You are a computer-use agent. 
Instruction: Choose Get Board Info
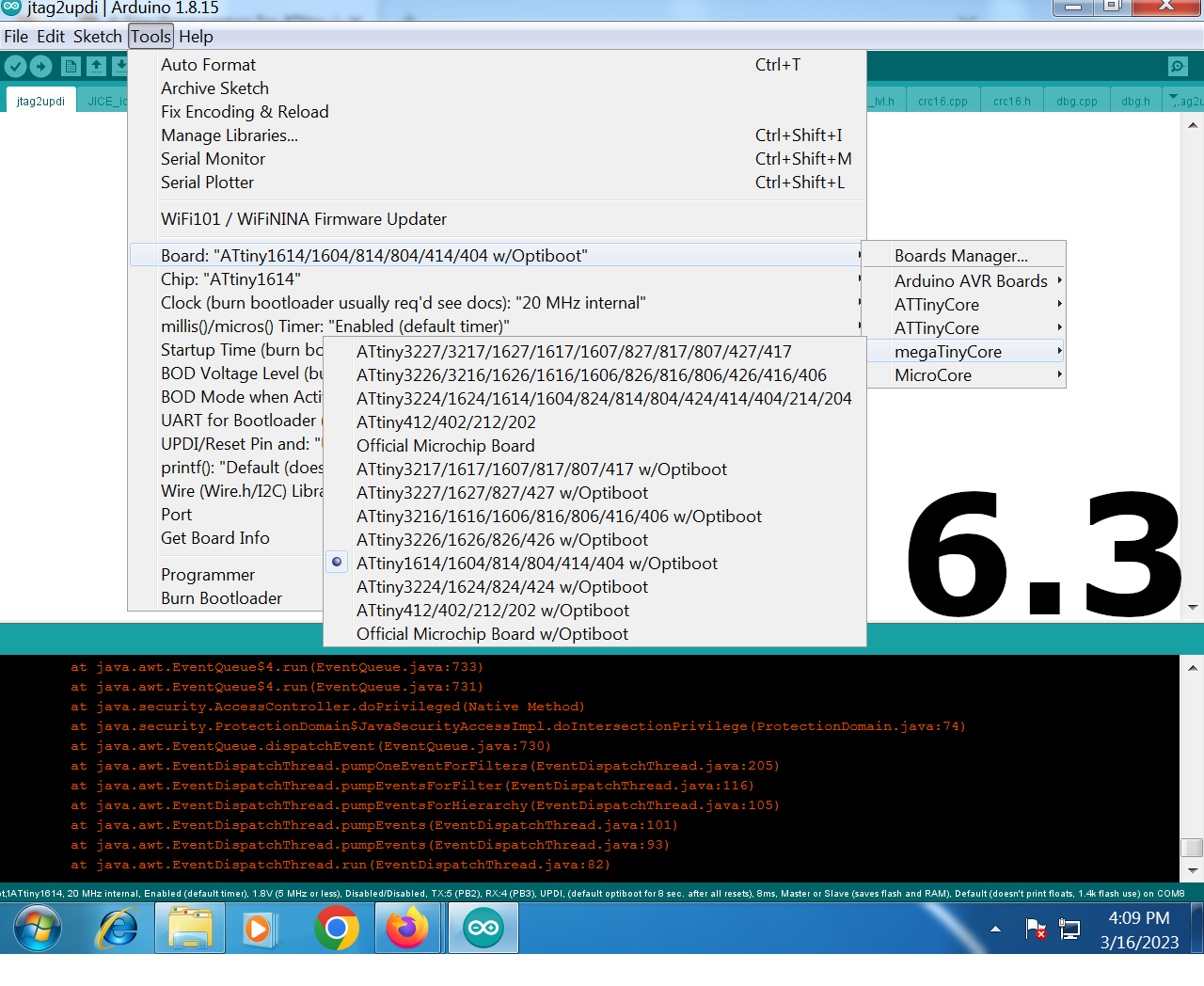click(x=226, y=538)
